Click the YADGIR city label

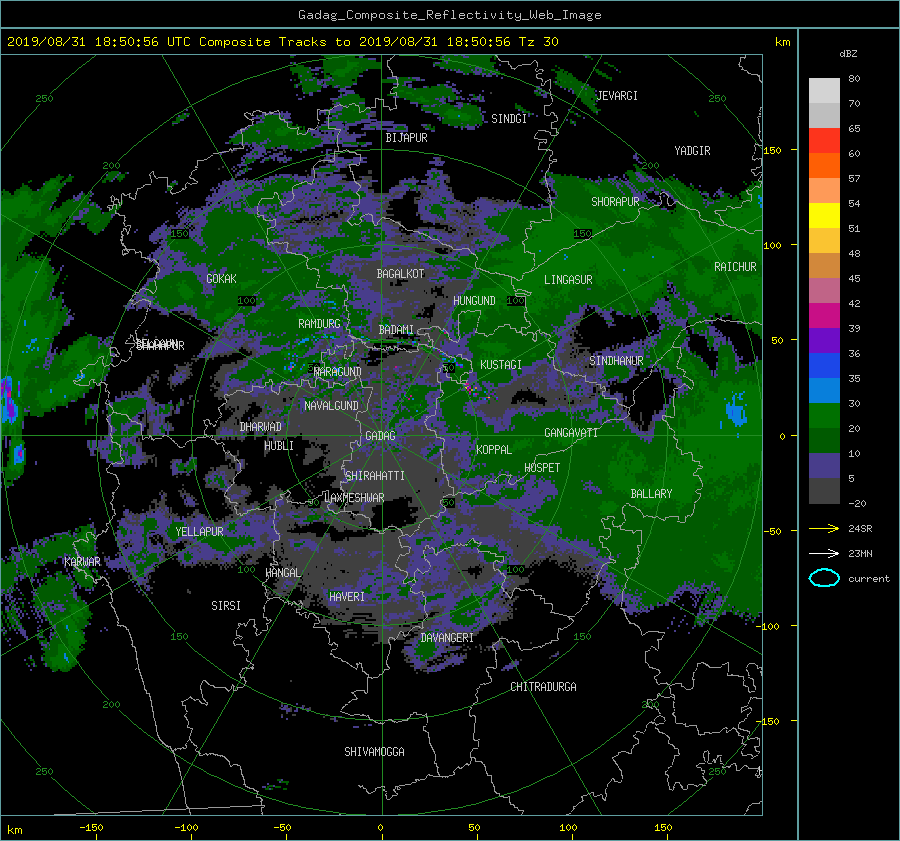click(692, 151)
